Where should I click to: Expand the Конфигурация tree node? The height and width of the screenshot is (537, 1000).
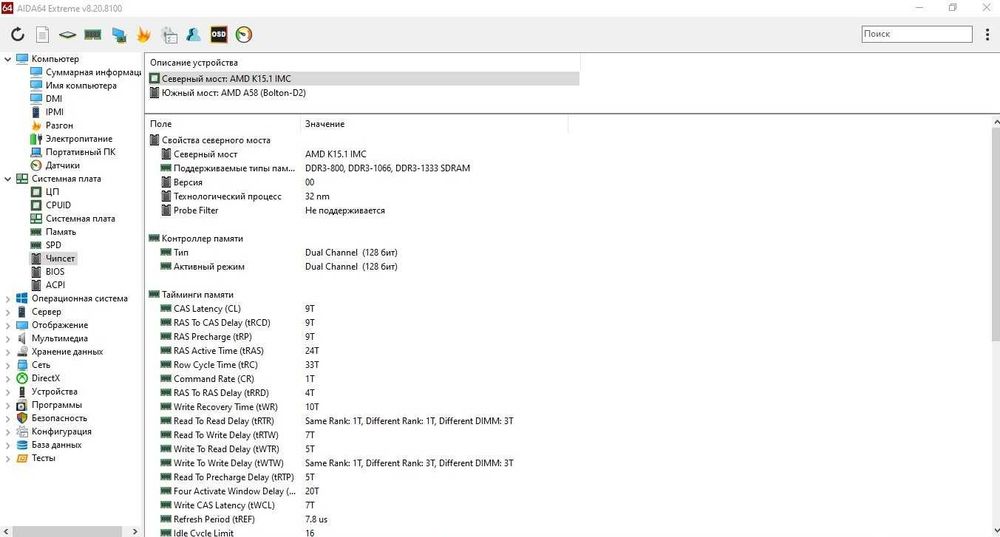click(x=8, y=432)
